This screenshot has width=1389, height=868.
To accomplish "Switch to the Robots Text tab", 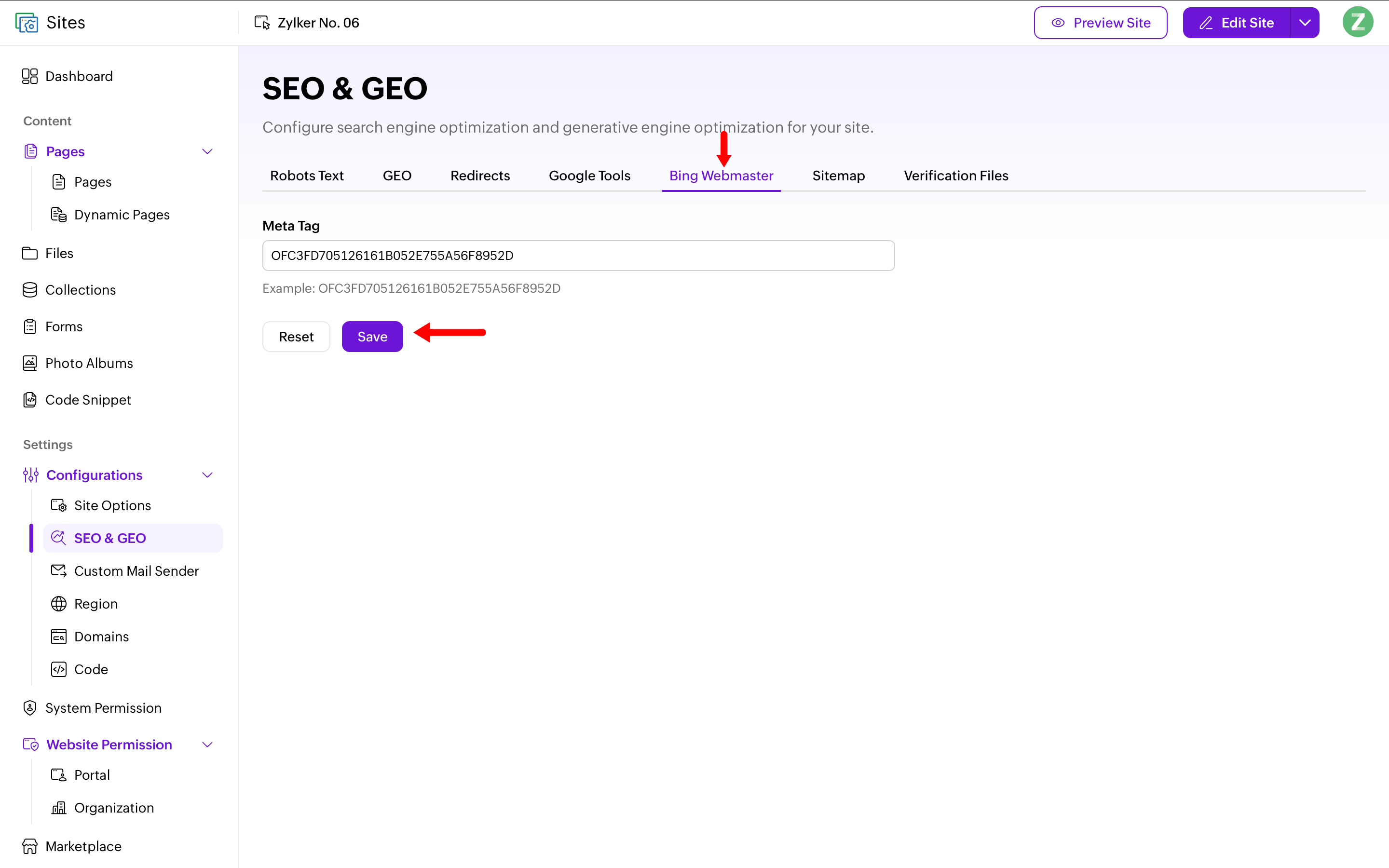I will click(x=307, y=176).
